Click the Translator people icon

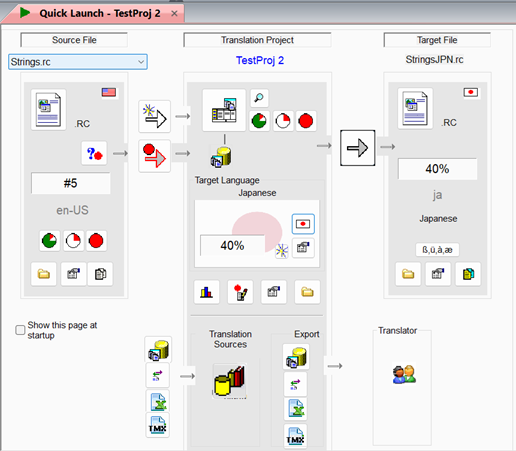[x=404, y=374]
